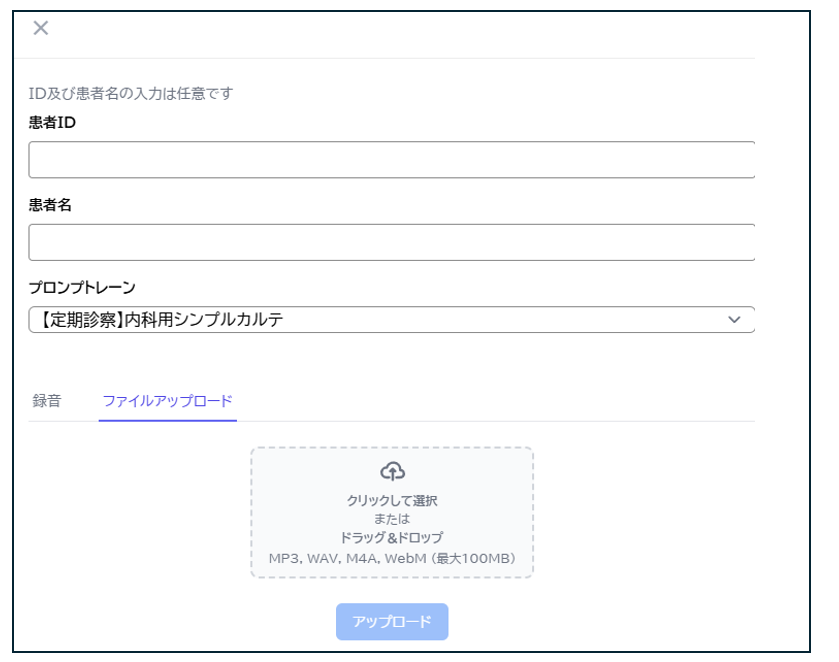Click the cloud upload icon

point(393,470)
